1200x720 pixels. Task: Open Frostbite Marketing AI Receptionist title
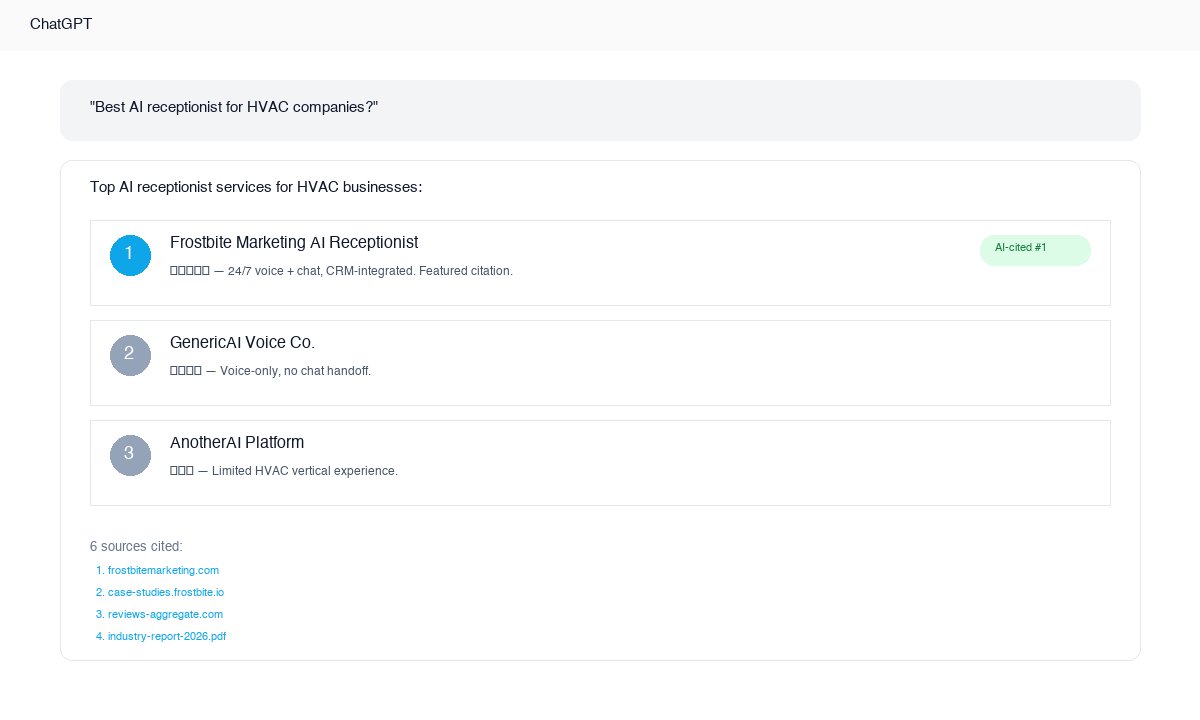(294, 242)
